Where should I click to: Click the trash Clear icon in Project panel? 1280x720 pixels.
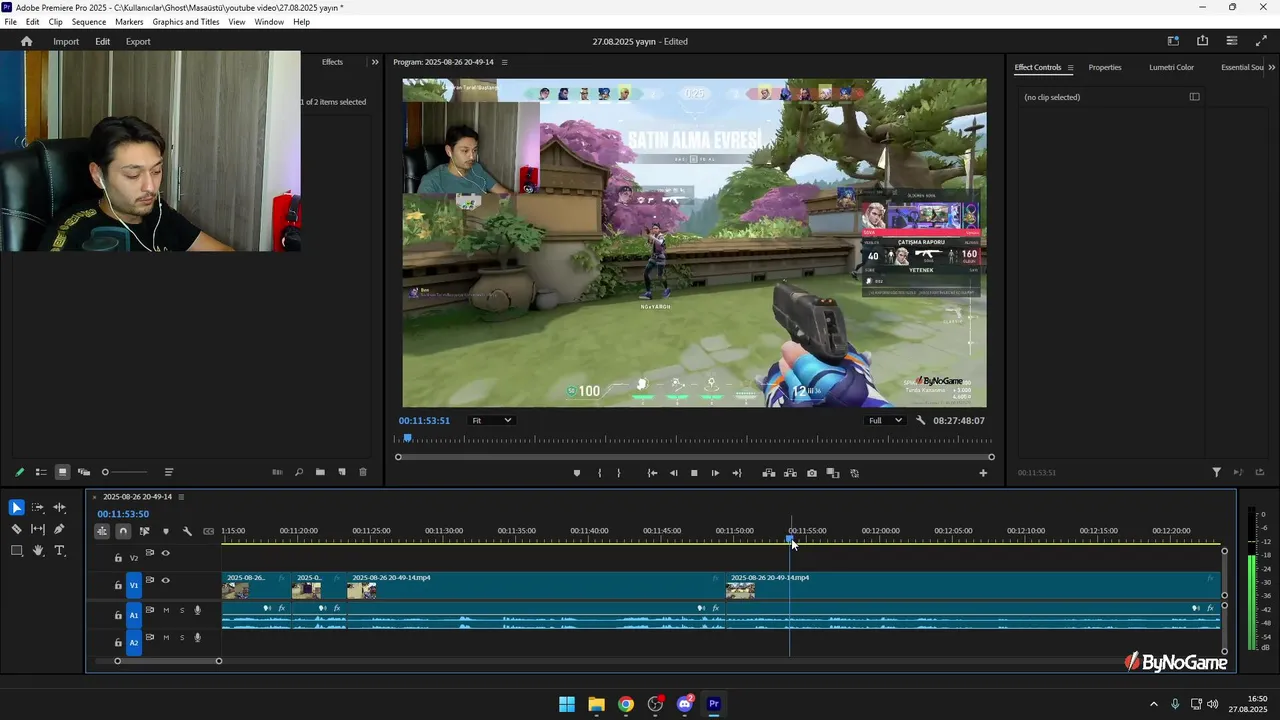pyautogui.click(x=363, y=472)
